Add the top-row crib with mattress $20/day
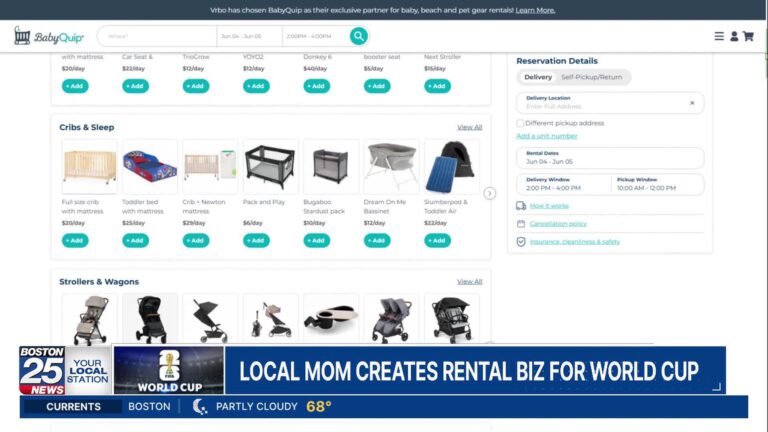This screenshot has height=432, width=768. [75, 86]
